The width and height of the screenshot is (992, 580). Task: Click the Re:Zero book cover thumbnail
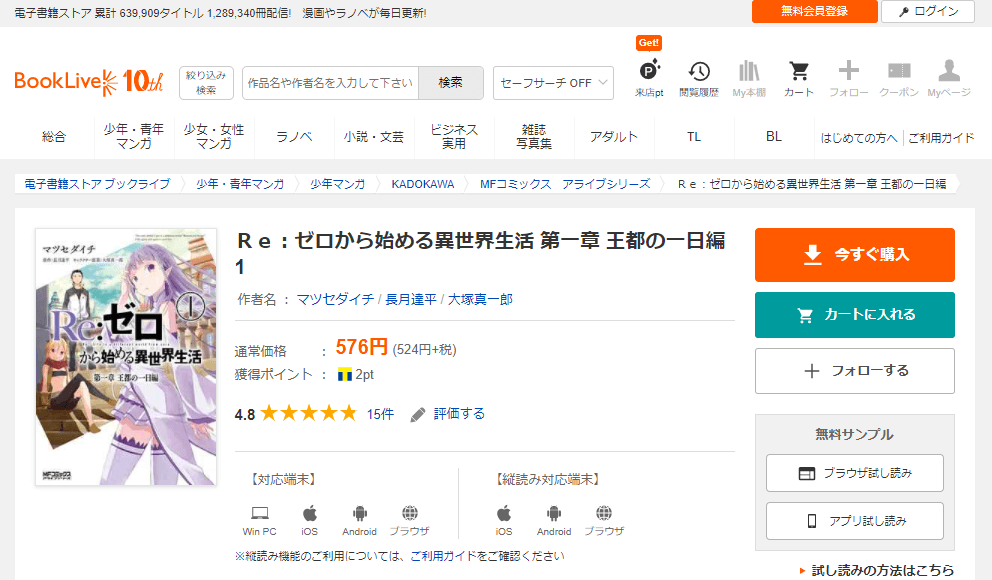[x=126, y=357]
